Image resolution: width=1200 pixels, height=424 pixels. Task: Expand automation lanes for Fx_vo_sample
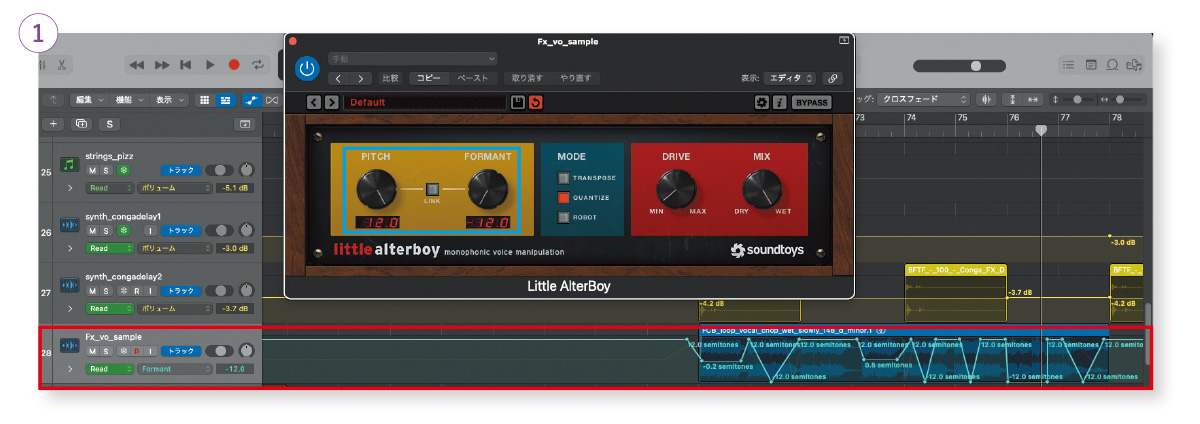[x=69, y=368]
